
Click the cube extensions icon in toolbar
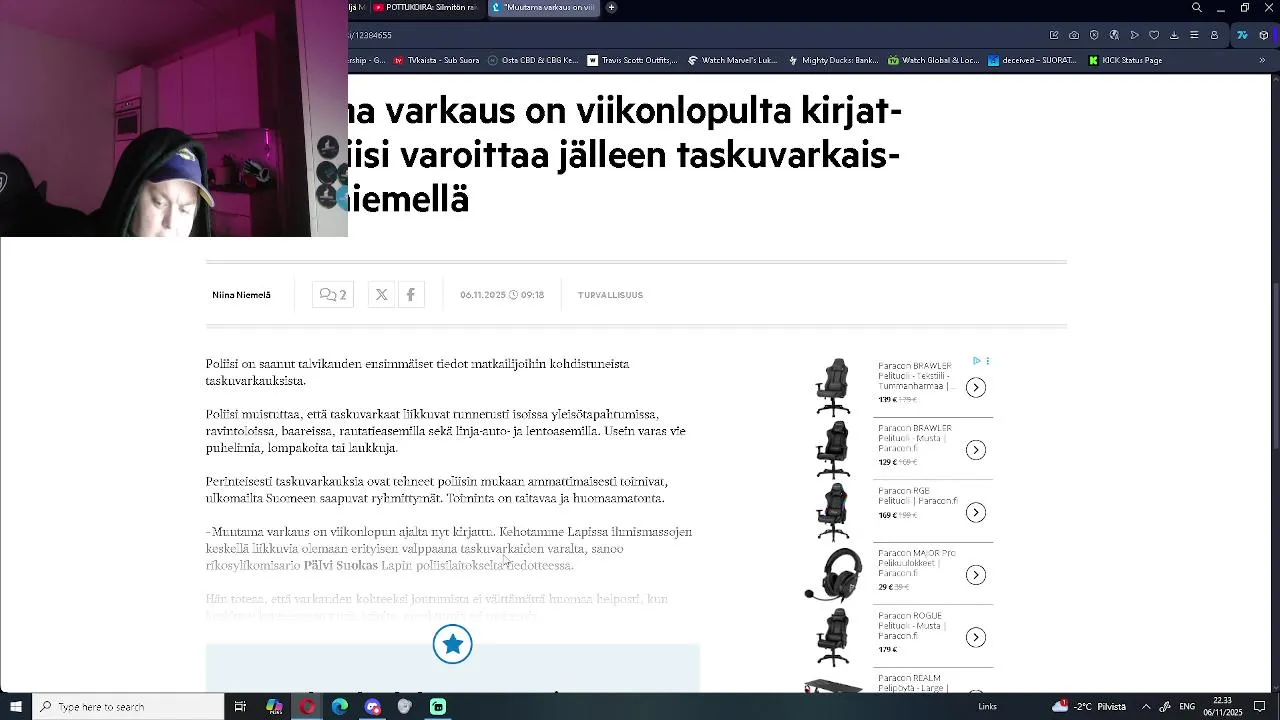(1264, 35)
